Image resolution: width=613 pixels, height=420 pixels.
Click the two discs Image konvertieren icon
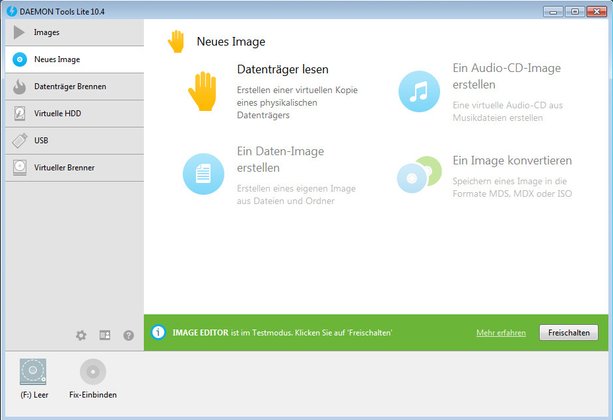[x=419, y=174]
